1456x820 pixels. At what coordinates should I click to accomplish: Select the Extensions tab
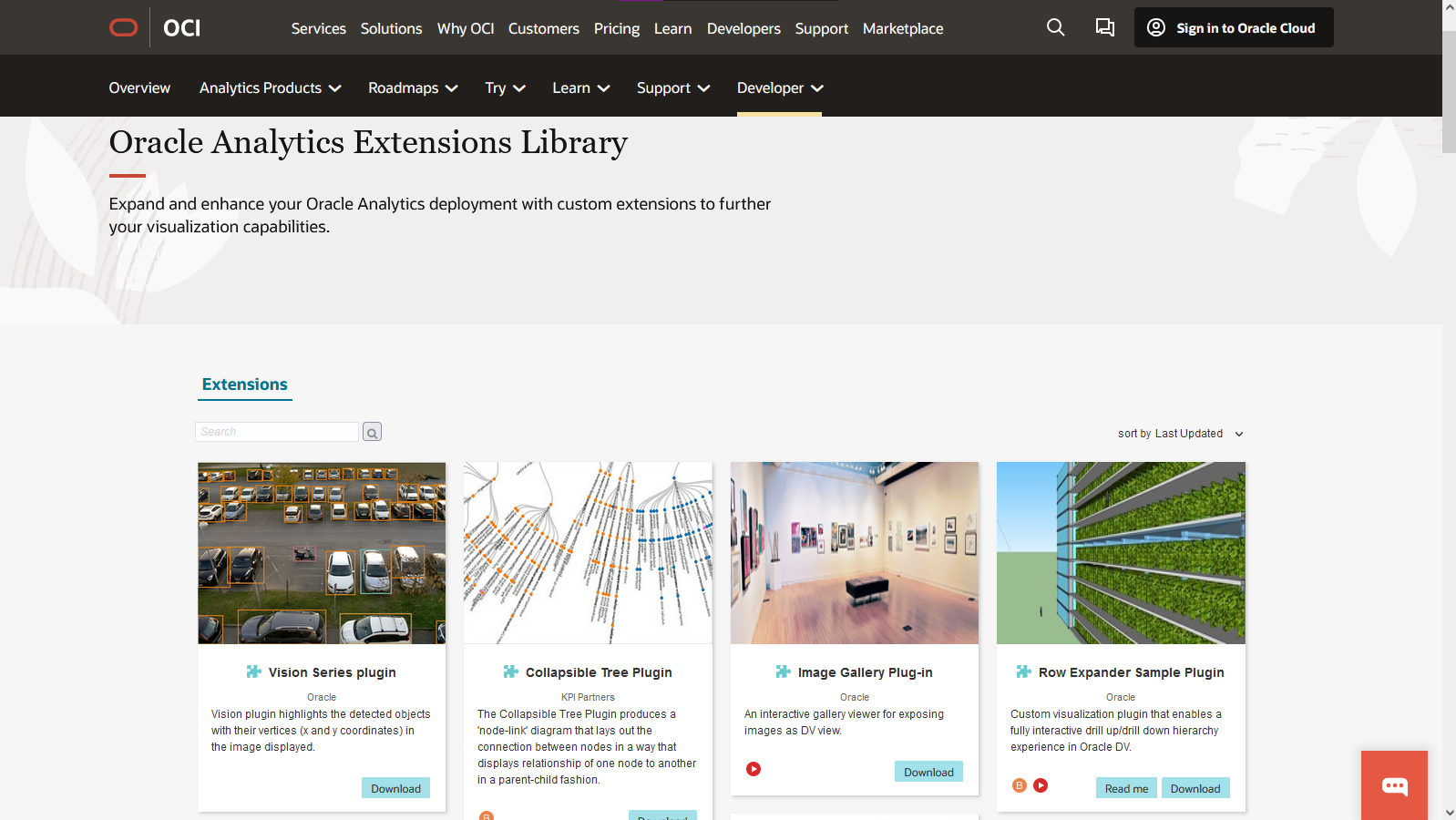[x=245, y=384]
